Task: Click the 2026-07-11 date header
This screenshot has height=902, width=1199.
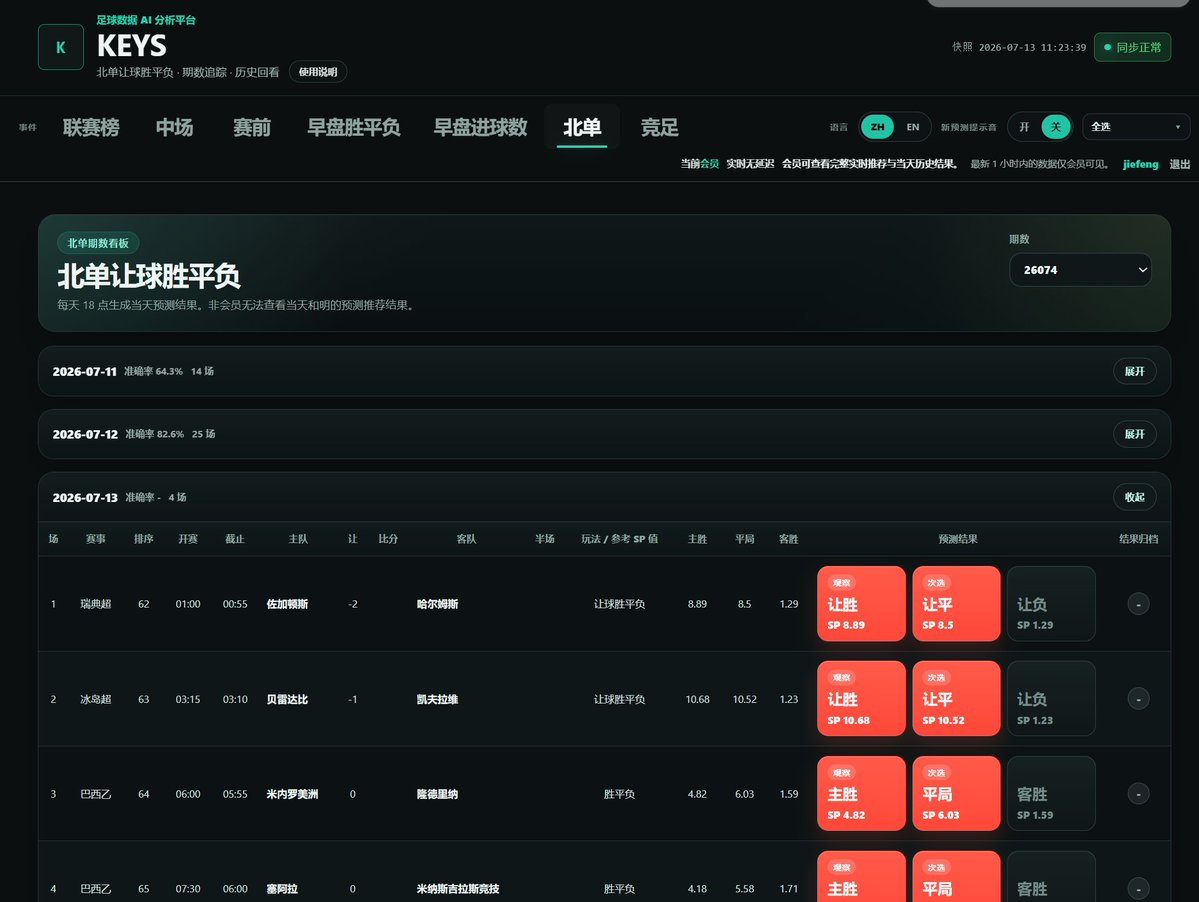Action: (x=84, y=372)
